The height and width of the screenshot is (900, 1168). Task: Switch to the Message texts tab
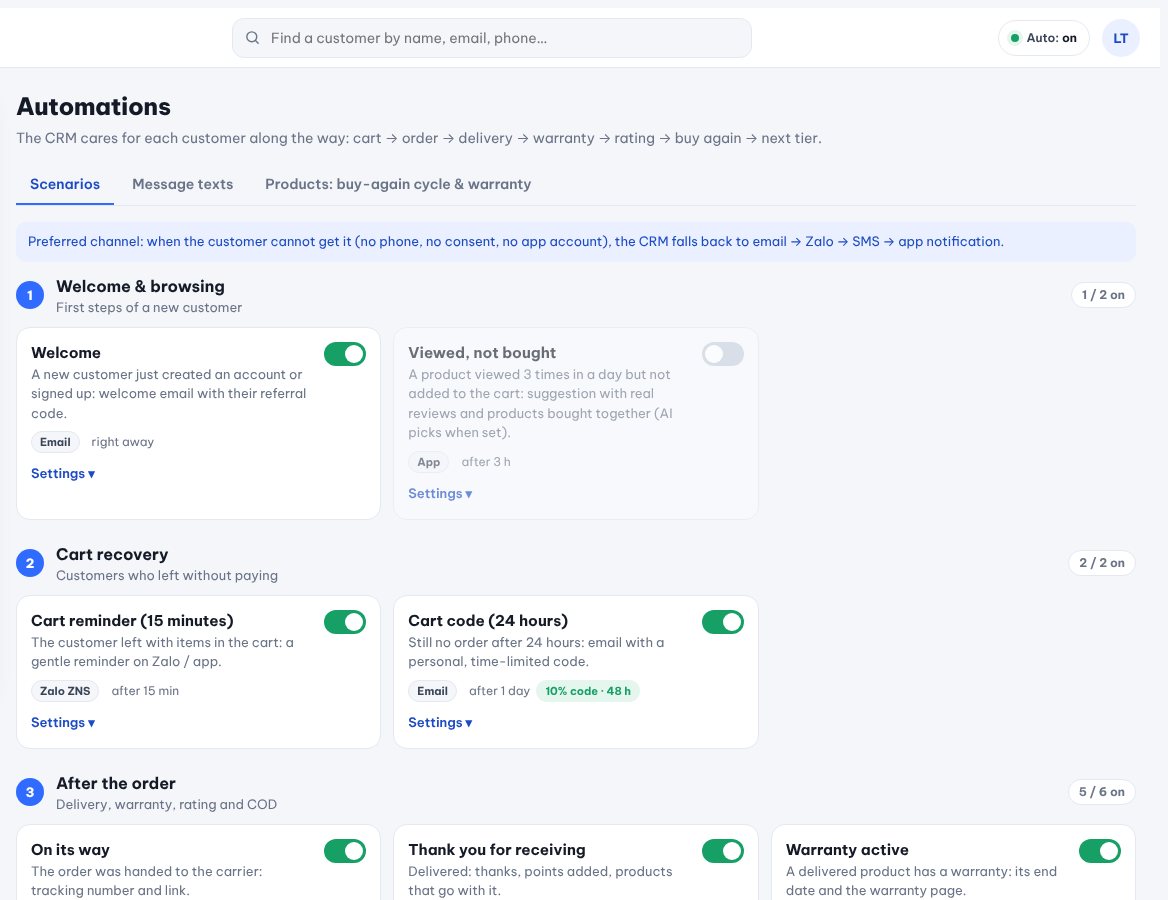[182, 184]
